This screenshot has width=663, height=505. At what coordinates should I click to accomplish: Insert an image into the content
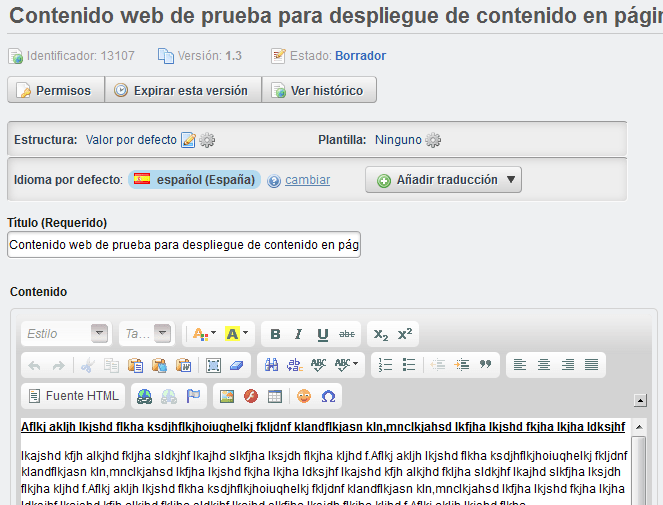pyautogui.click(x=227, y=396)
